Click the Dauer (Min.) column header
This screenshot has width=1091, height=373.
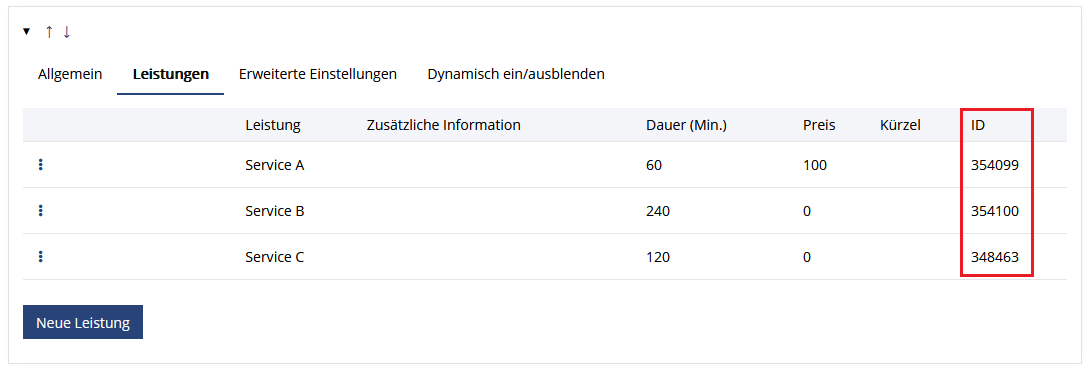coord(686,125)
